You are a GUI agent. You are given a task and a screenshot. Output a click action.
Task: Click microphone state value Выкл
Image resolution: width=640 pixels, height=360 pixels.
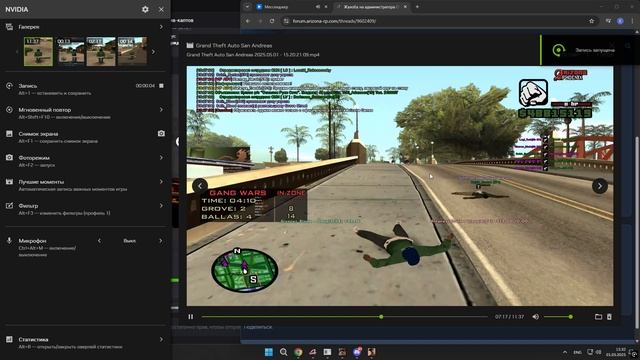point(130,241)
